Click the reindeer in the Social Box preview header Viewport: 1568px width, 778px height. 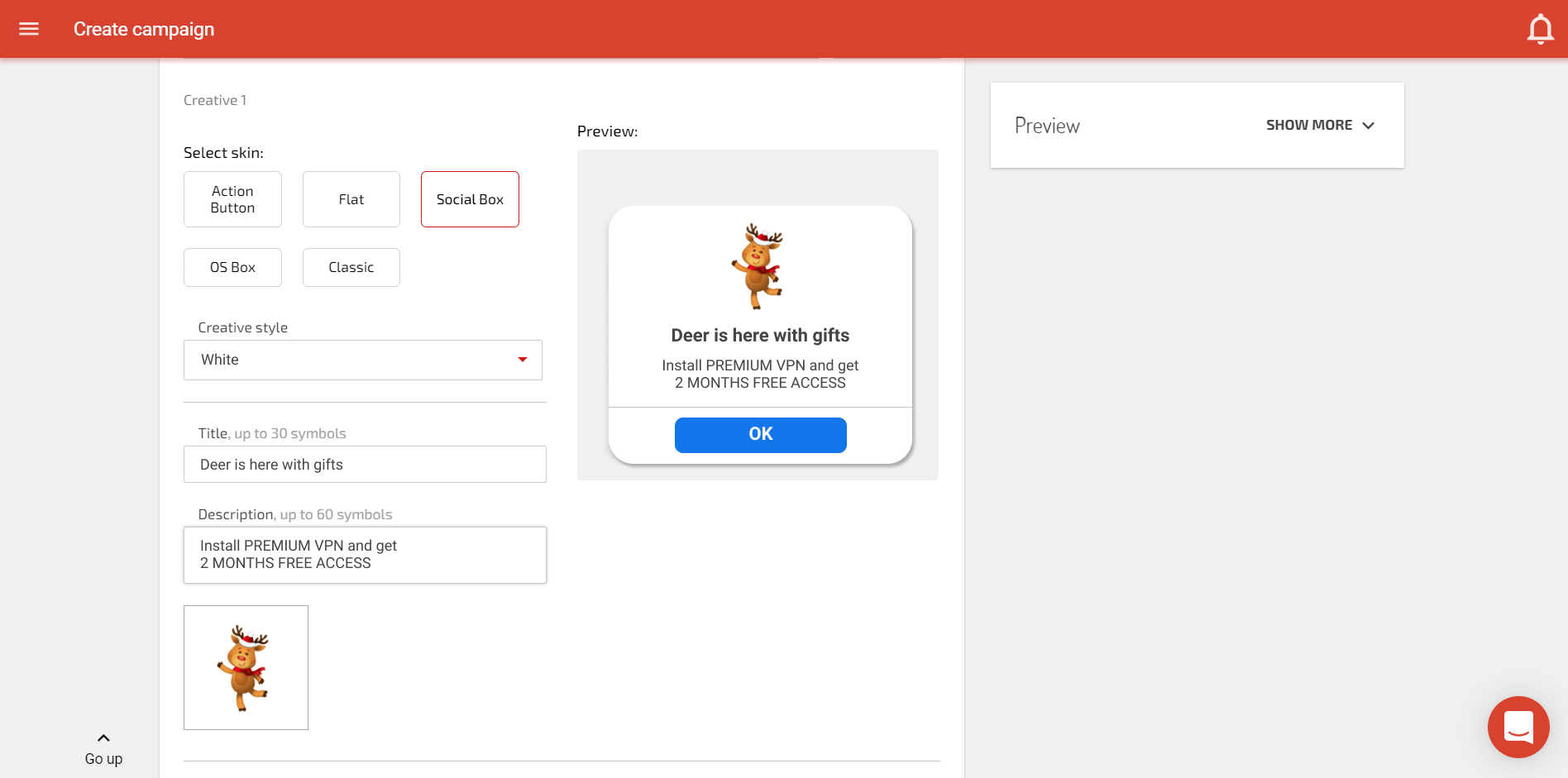(x=760, y=266)
